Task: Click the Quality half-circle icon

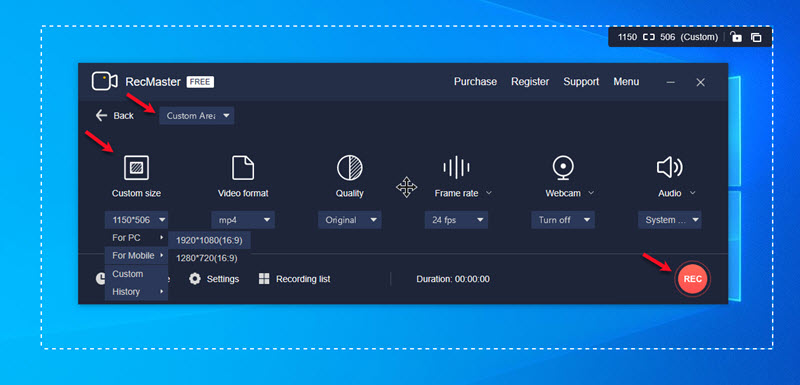Action: click(350, 168)
